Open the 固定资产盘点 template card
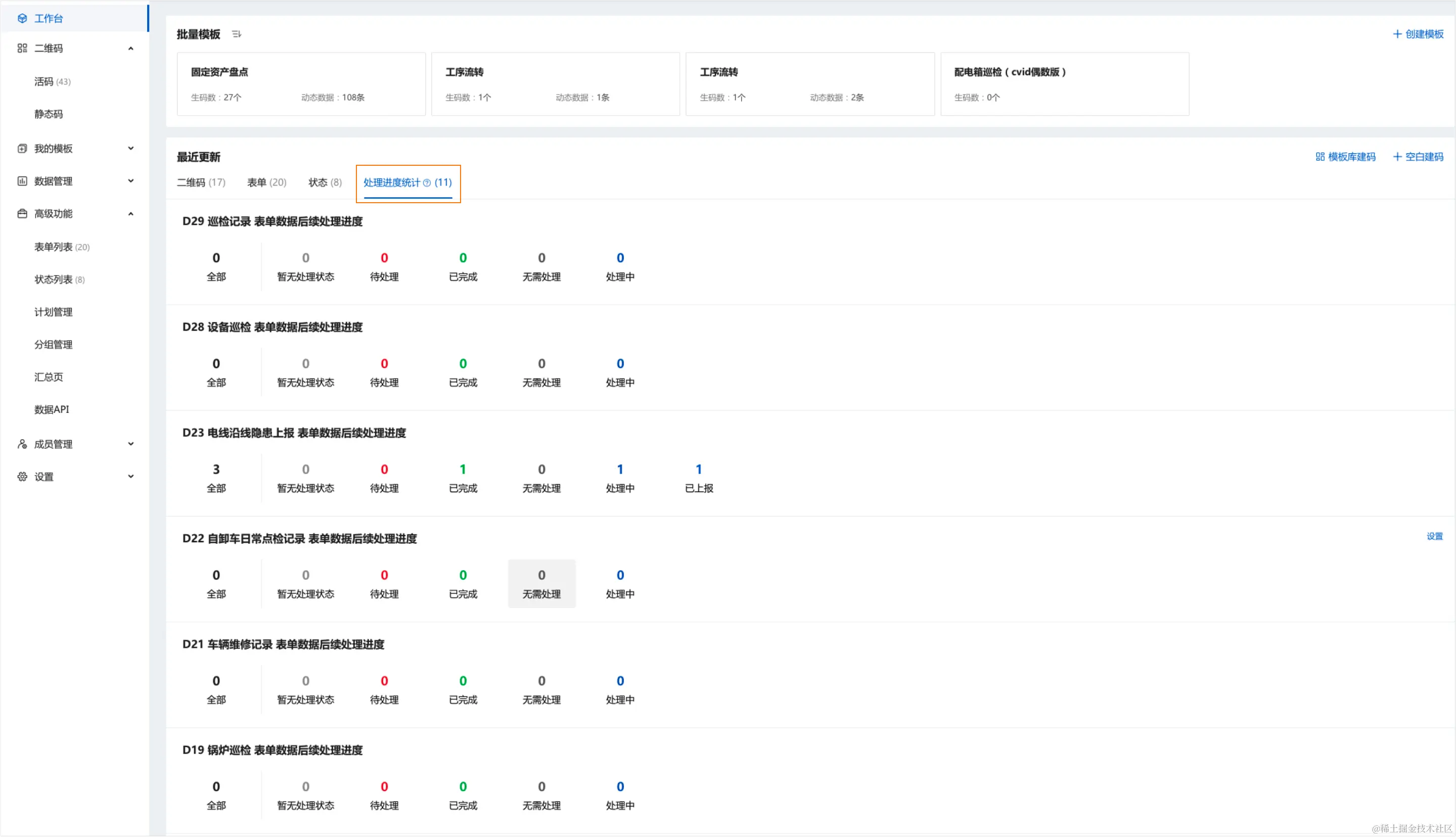Image resolution: width=1456 pixels, height=837 pixels. tap(301, 84)
